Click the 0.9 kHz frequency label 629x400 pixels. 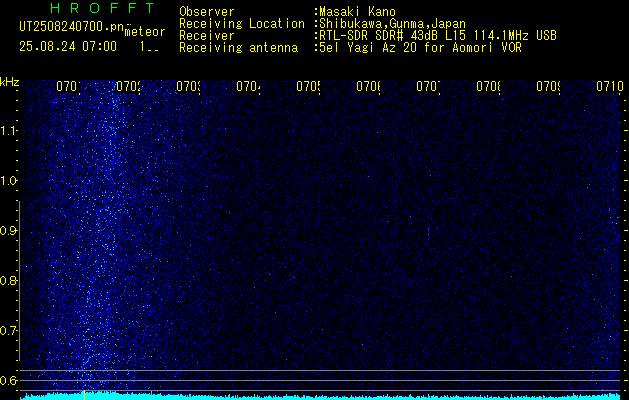(x=9, y=231)
